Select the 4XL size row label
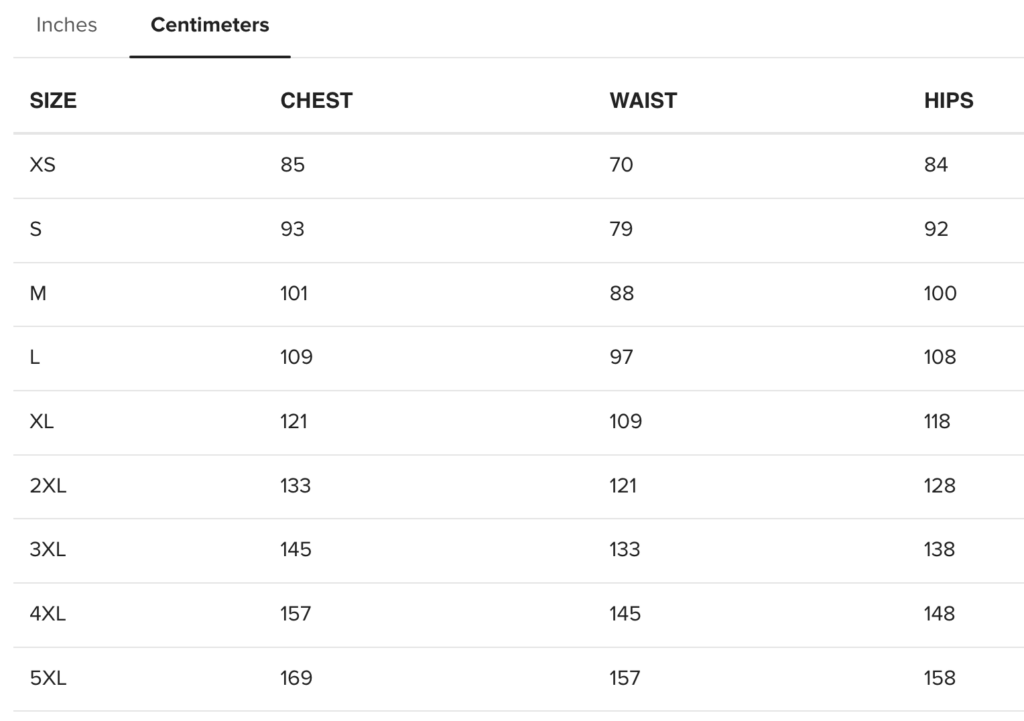 coord(47,613)
